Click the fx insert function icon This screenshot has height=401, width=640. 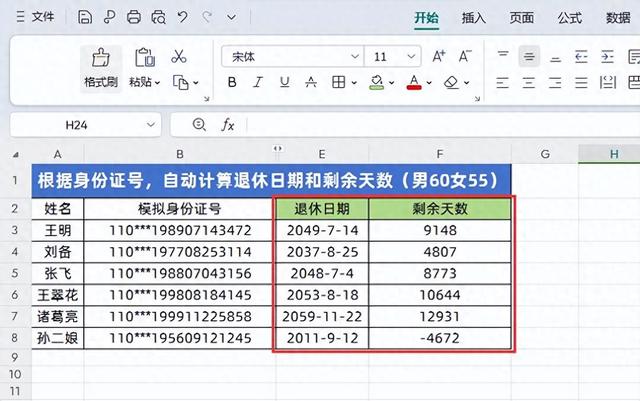[228, 125]
